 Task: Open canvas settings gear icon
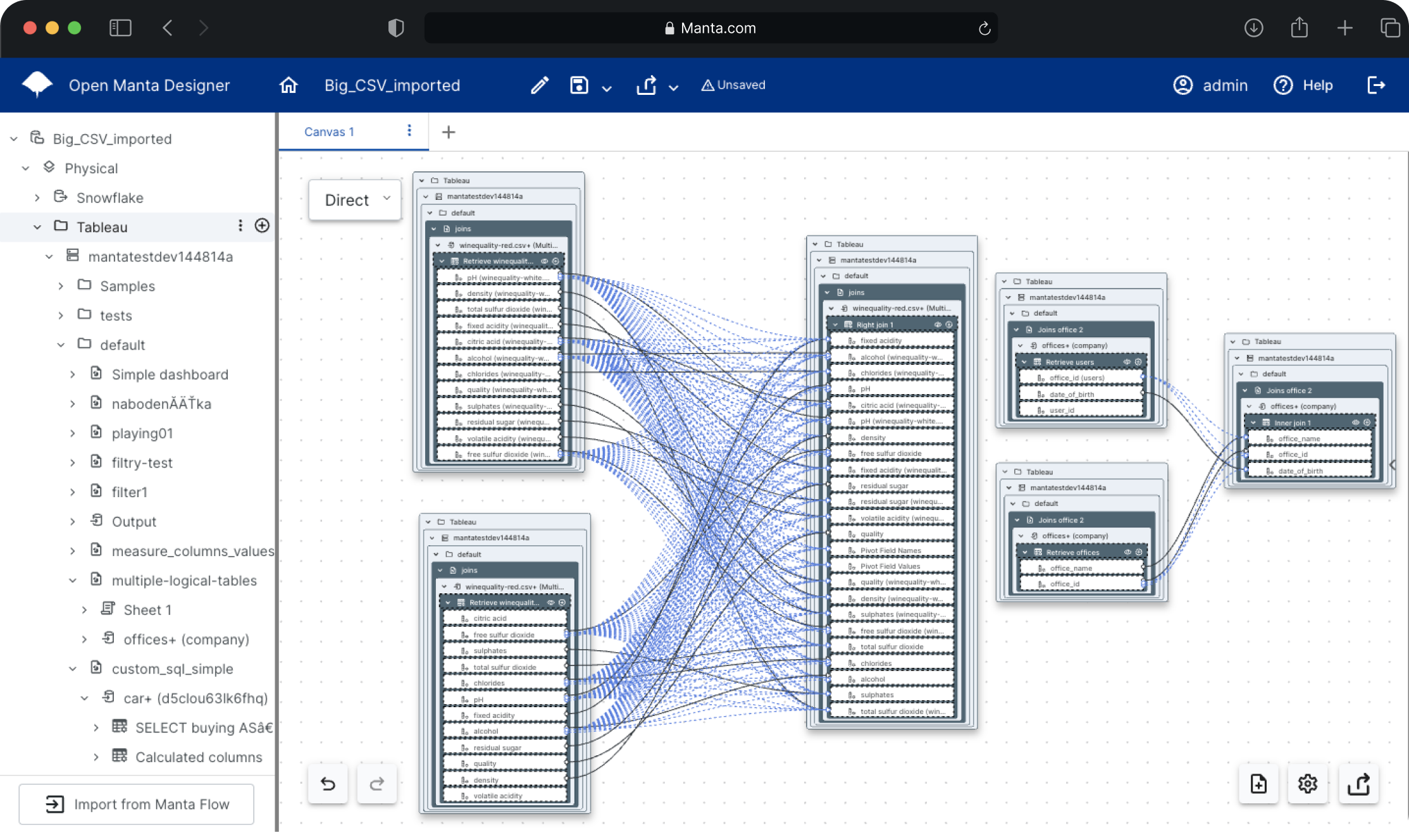[1307, 784]
